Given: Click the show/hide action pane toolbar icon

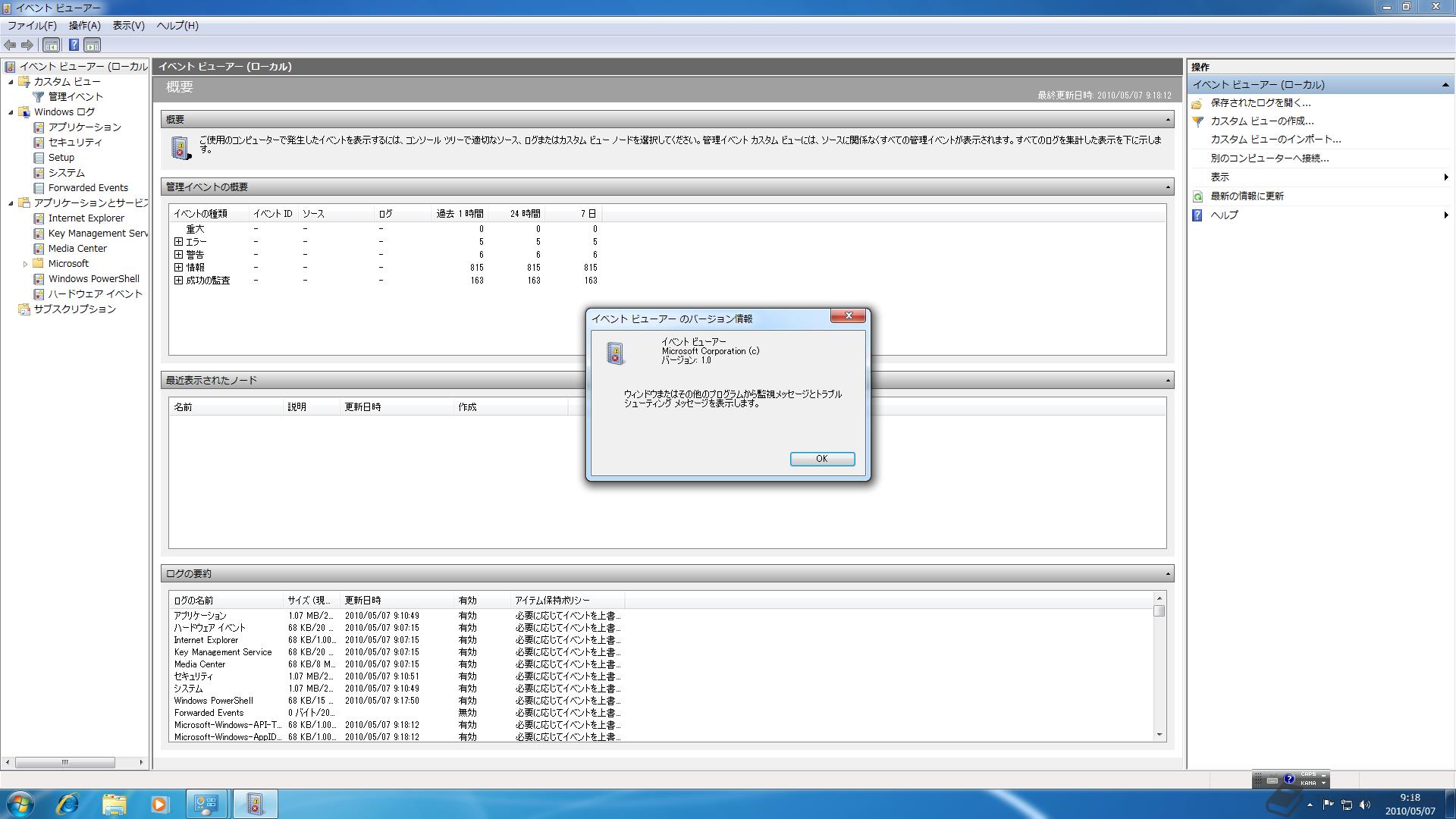Looking at the screenshot, I should point(93,45).
